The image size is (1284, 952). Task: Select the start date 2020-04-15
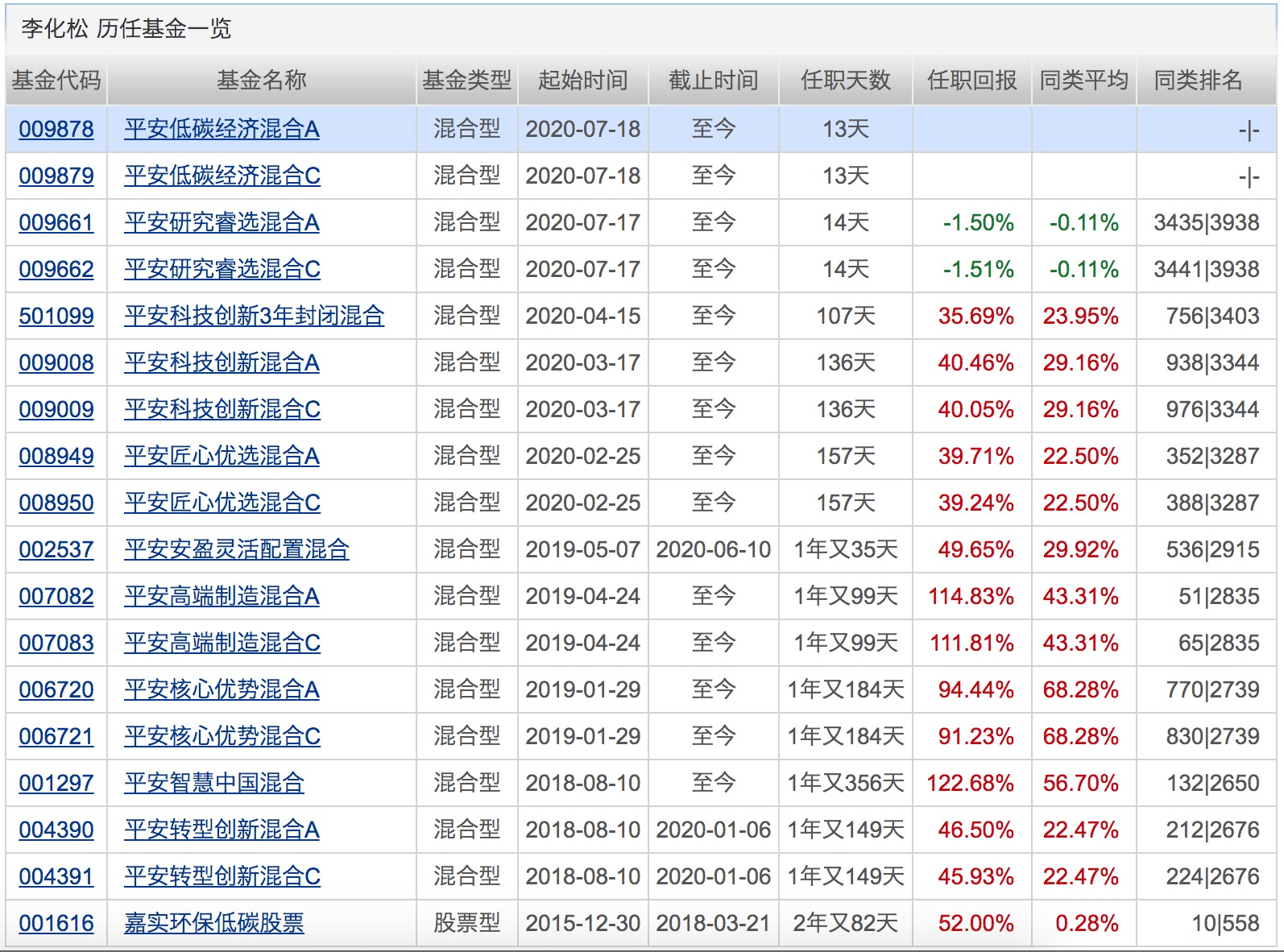point(583,316)
